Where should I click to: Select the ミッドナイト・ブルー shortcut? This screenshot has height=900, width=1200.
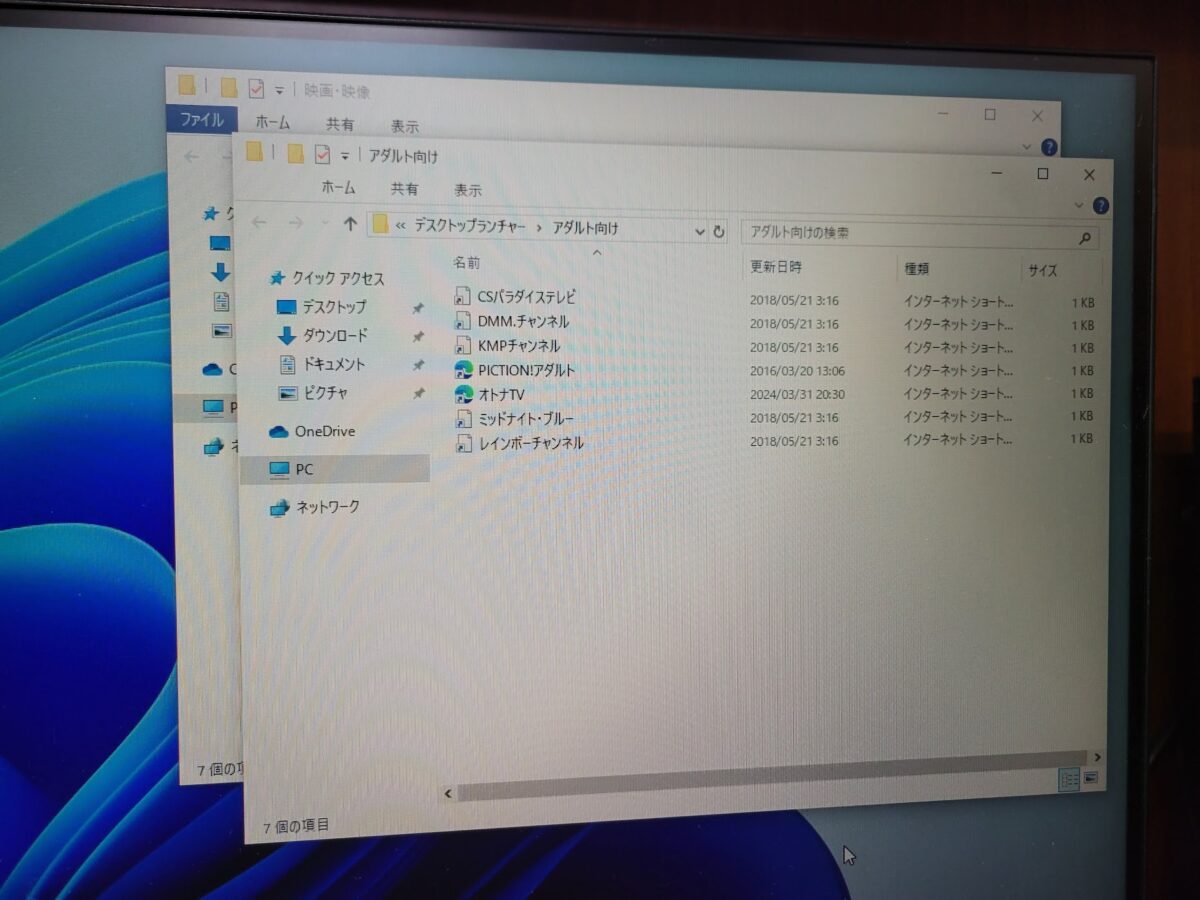[526, 418]
